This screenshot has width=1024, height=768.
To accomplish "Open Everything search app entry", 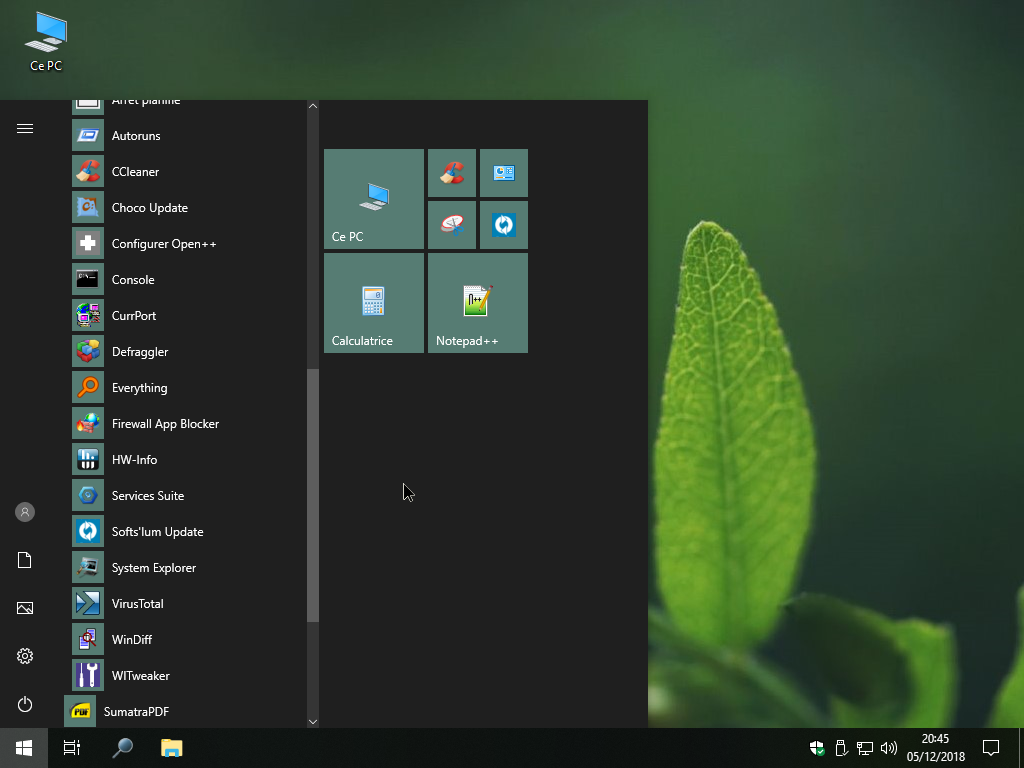I will (x=186, y=388).
